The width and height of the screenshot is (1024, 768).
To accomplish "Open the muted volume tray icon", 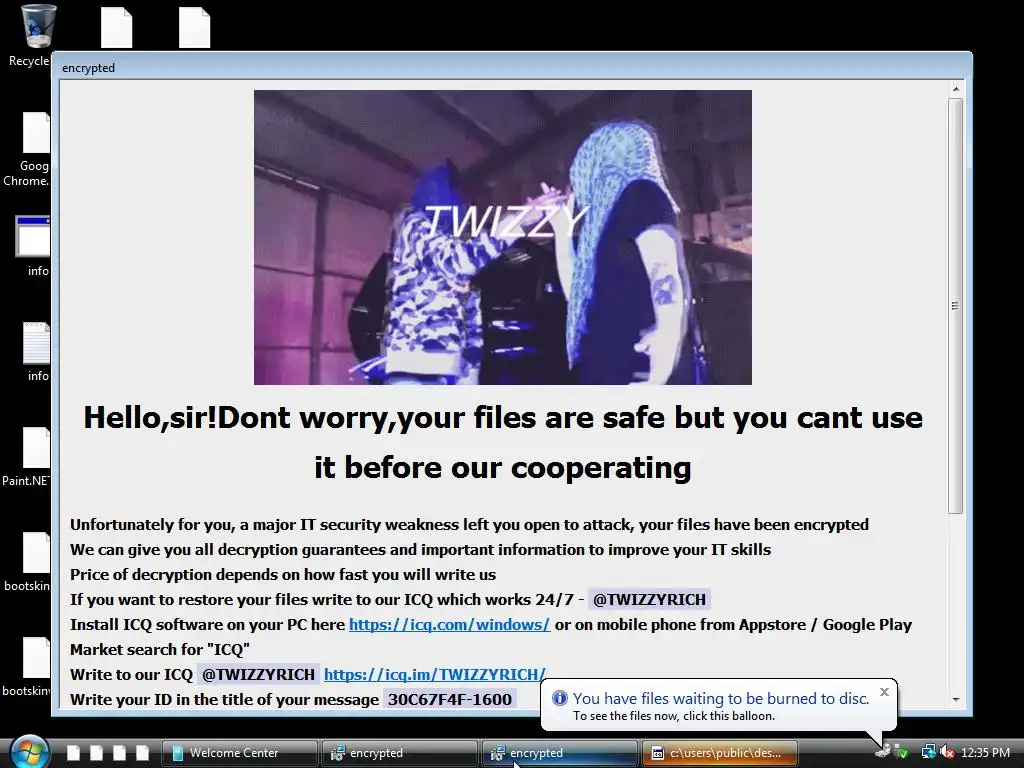I will point(947,752).
